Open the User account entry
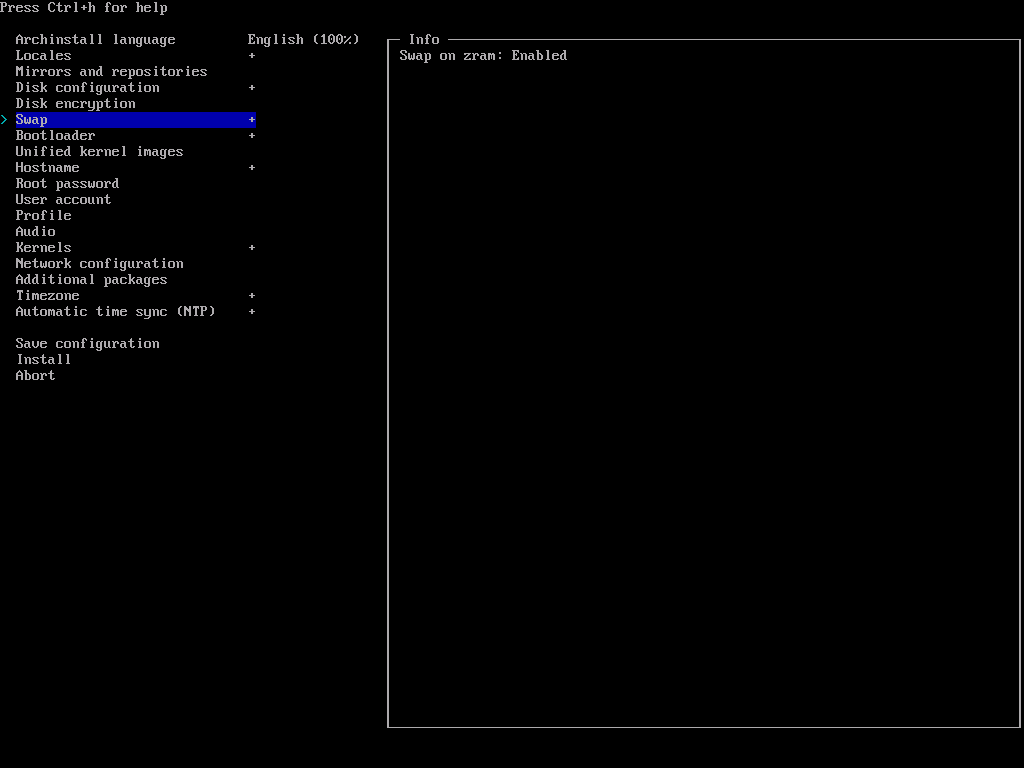The height and width of the screenshot is (768, 1024). tap(63, 200)
